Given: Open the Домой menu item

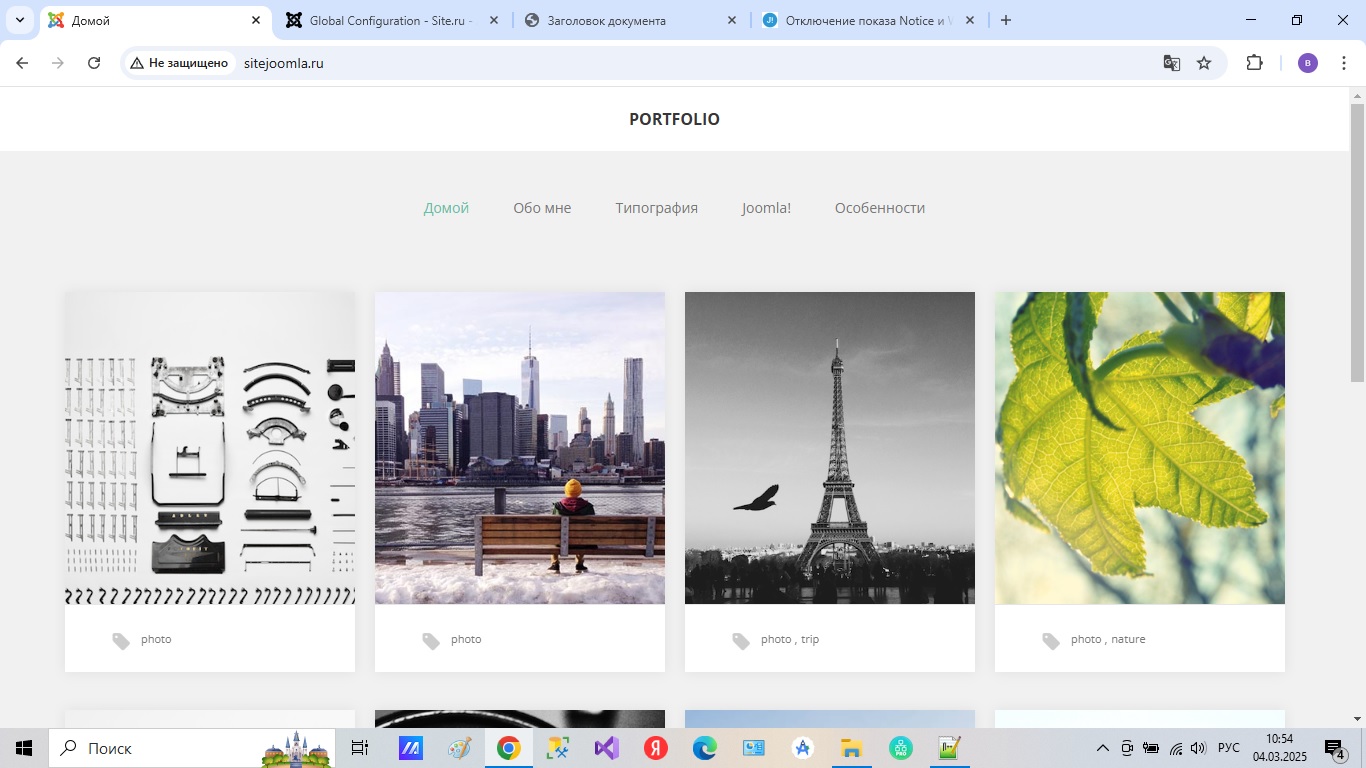Looking at the screenshot, I should point(446,208).
